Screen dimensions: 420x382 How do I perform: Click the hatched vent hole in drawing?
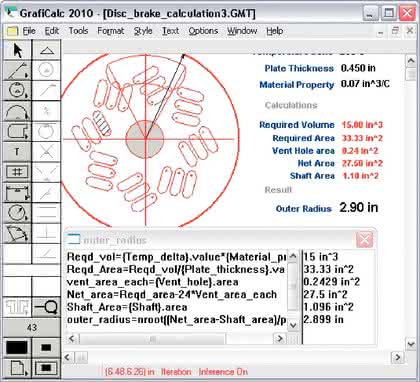pyautogui.click(x=101, y=123)
